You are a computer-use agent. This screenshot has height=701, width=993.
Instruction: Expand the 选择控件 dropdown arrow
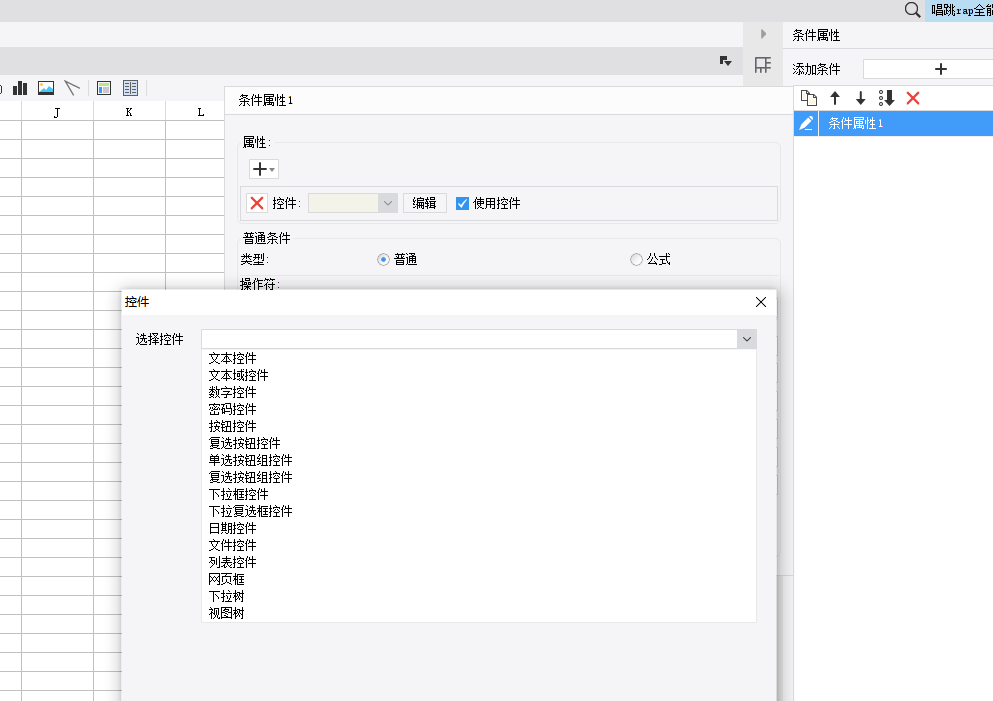[x=746, y=340]
